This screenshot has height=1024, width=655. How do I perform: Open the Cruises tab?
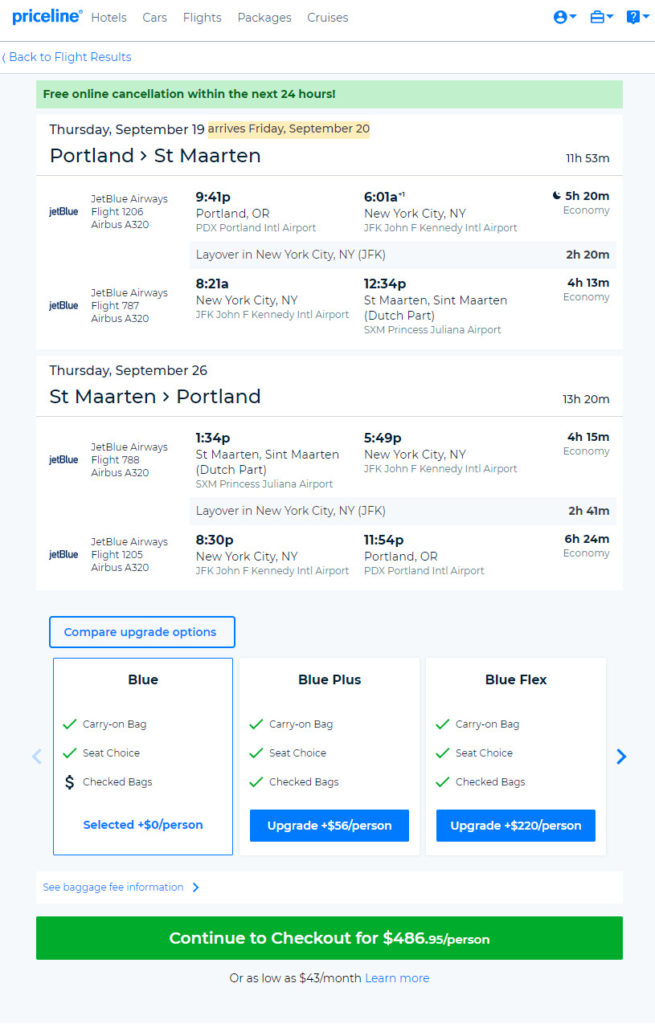327,18
